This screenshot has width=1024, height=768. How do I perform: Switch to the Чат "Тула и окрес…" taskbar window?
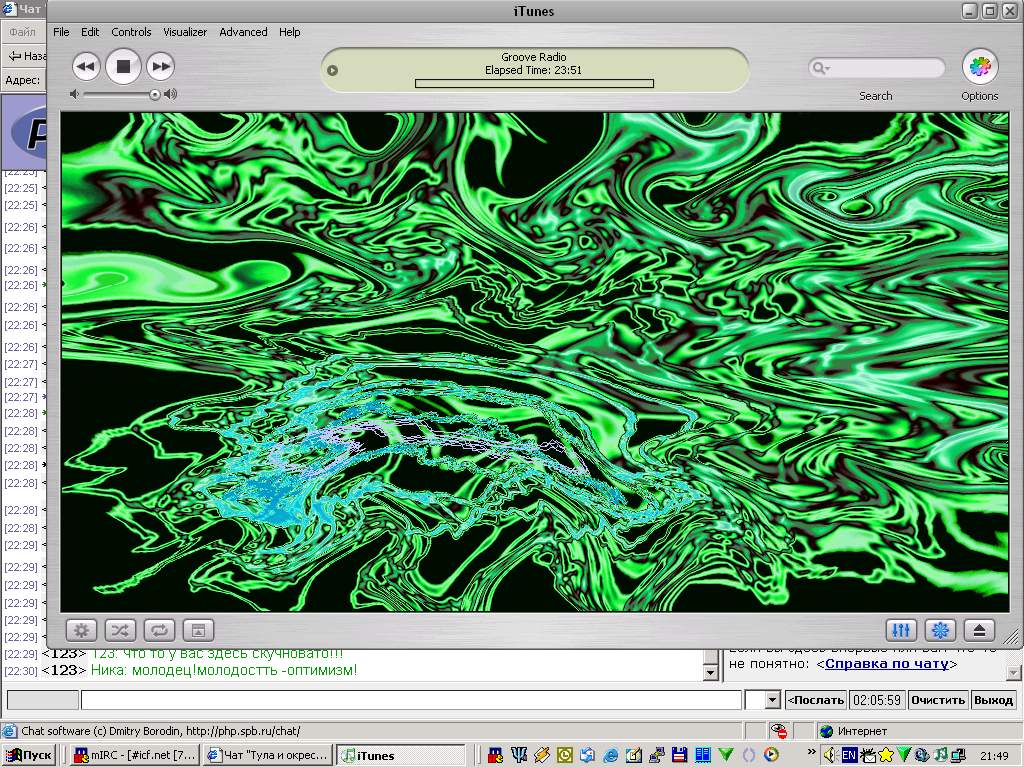[x=268, y=756]
